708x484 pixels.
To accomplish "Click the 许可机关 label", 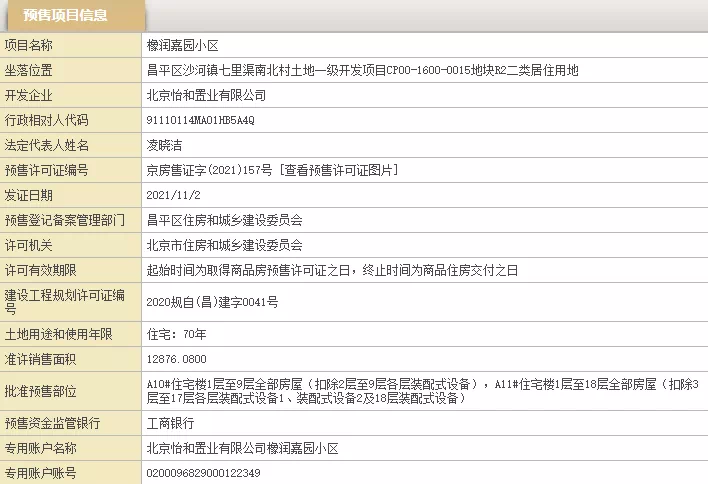I will click(x=28, y=245).
